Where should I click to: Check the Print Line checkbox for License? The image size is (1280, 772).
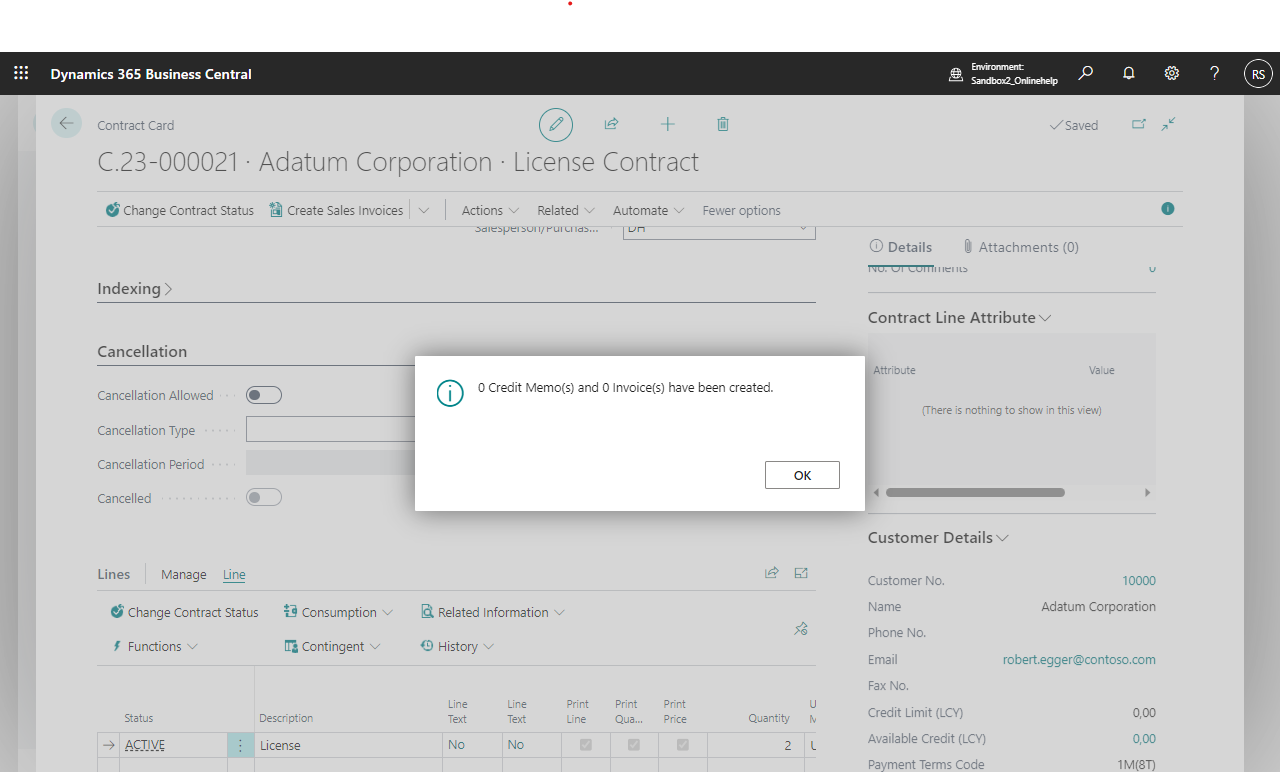tap(586, 745)
